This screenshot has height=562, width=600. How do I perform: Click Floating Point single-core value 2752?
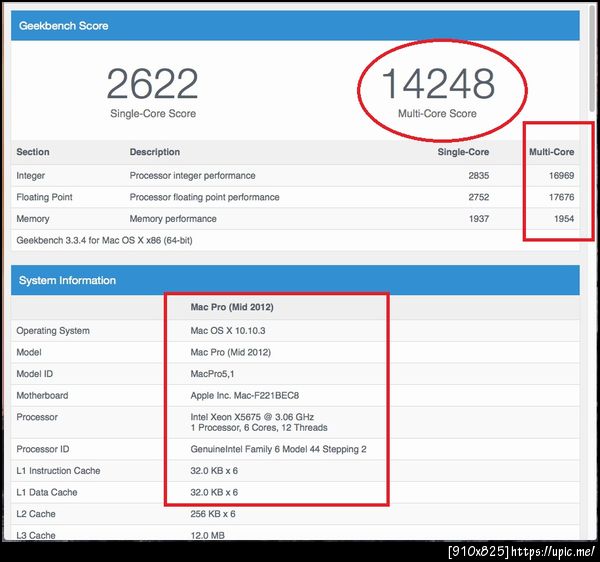pyautogui.click(x=479, y=197)
